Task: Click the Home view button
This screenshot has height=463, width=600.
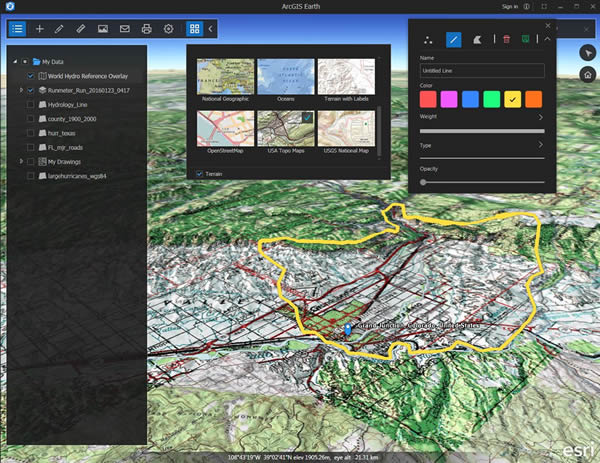Action: pyautogui.click(x=587, y=75)
